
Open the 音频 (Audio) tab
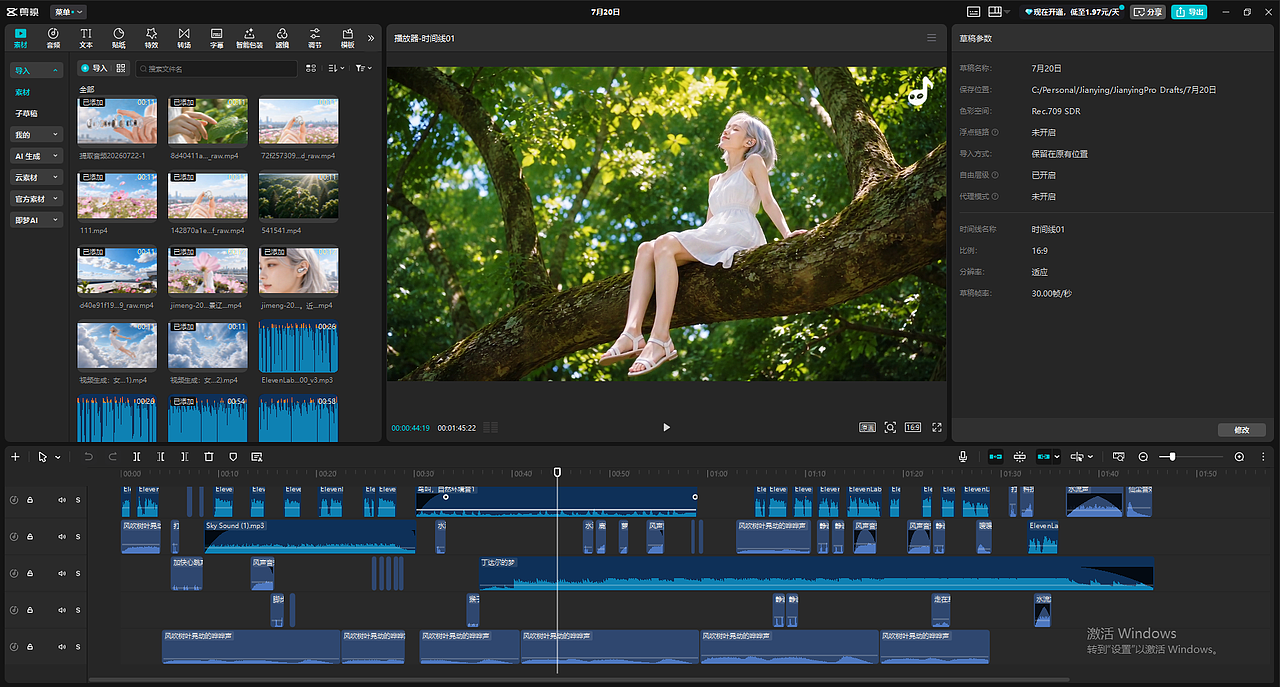pos(53,38)
